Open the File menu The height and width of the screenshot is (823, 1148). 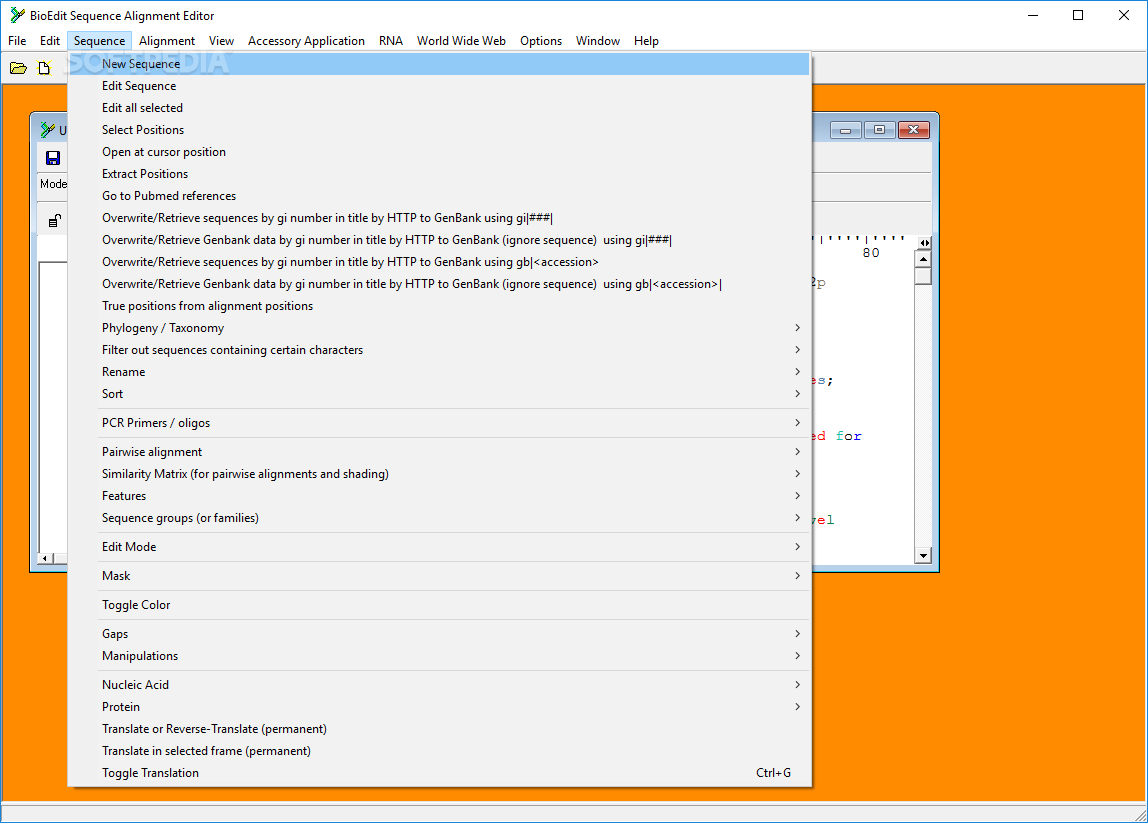click(x=17, y=41)
